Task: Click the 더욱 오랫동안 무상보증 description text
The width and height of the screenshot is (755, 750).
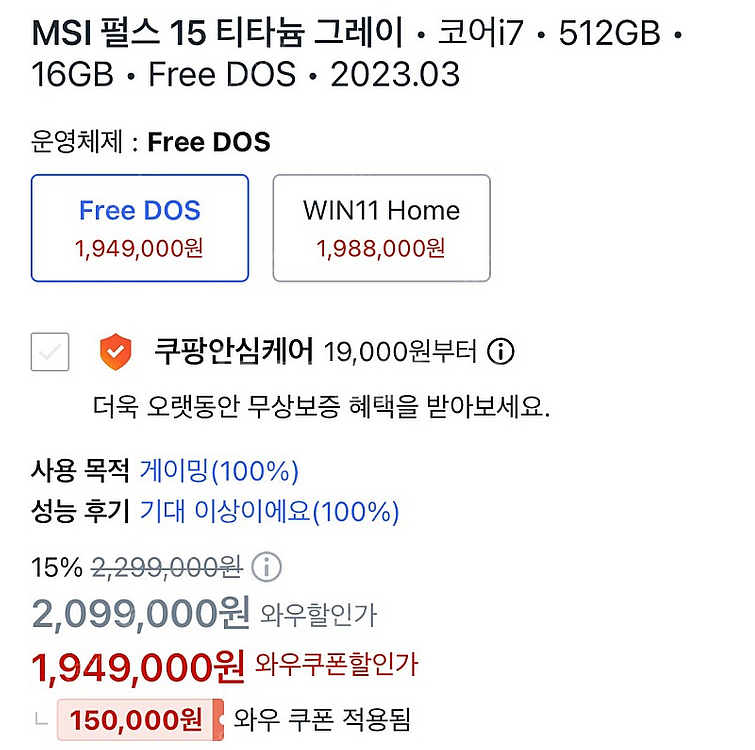Action: click(x=321, y=407)
